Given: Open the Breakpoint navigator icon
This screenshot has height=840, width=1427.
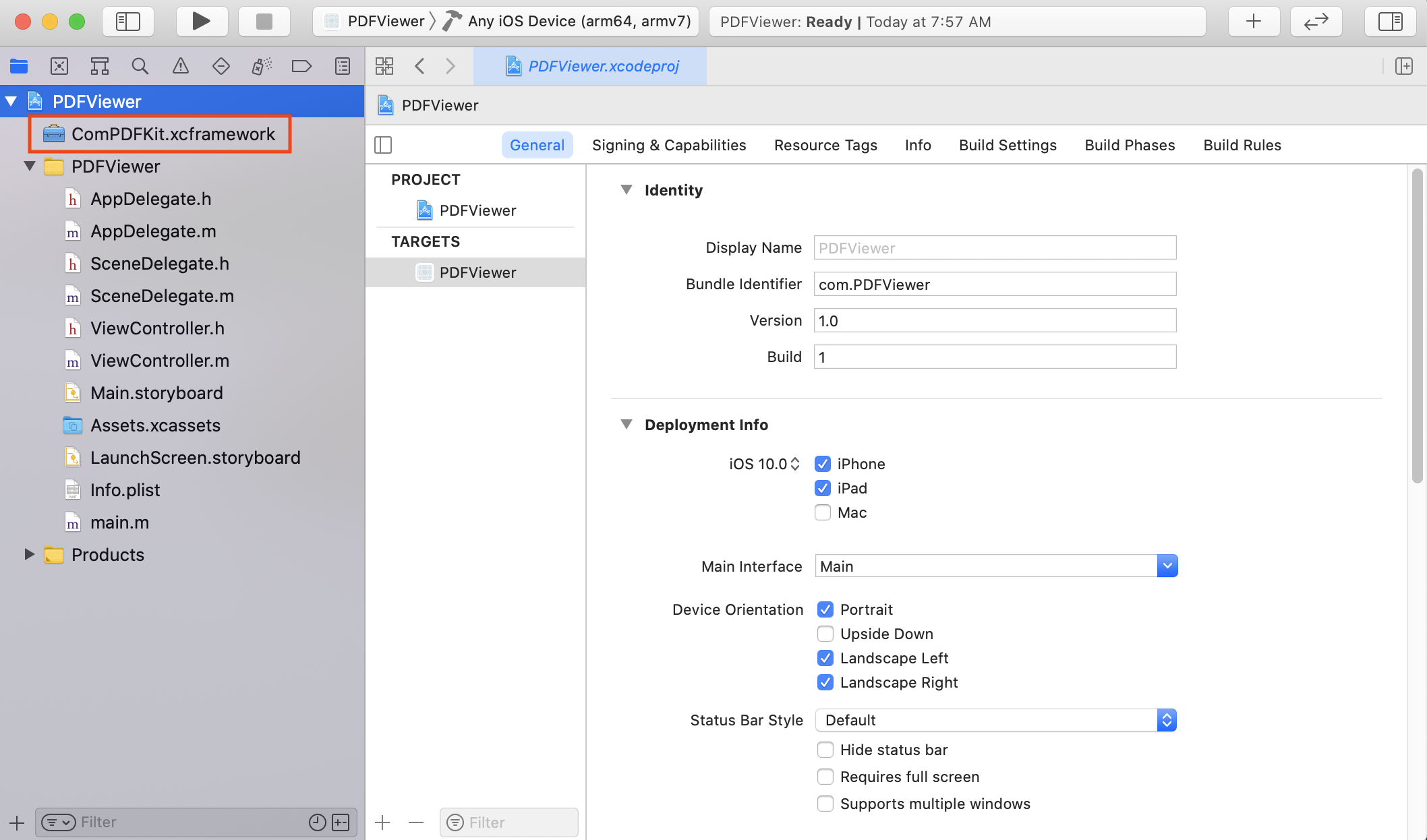Looking at the screenshot, I should (301, 66).
